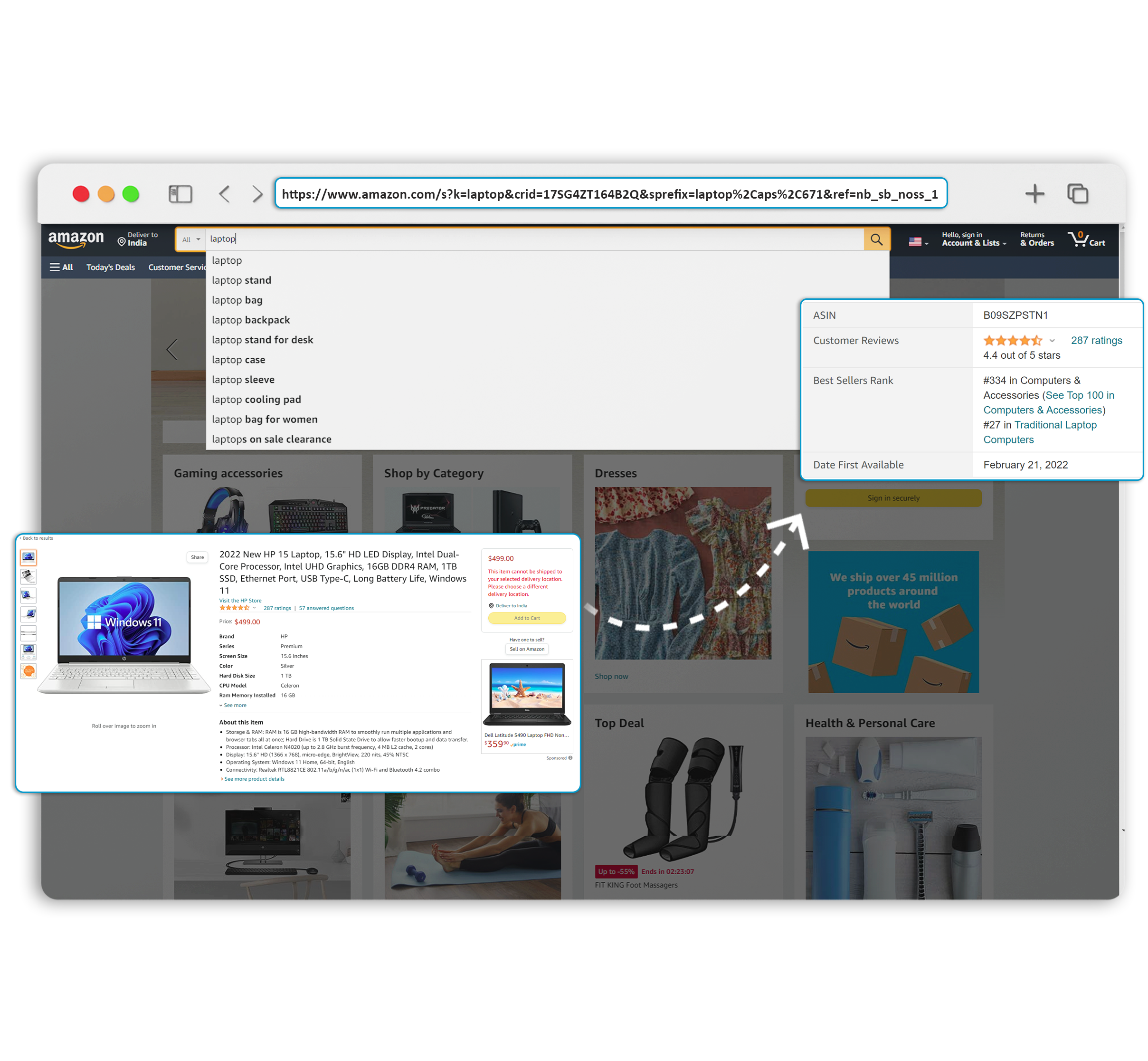Click the Dell Latitude 5490 Laptop title link

pos(526,735)
